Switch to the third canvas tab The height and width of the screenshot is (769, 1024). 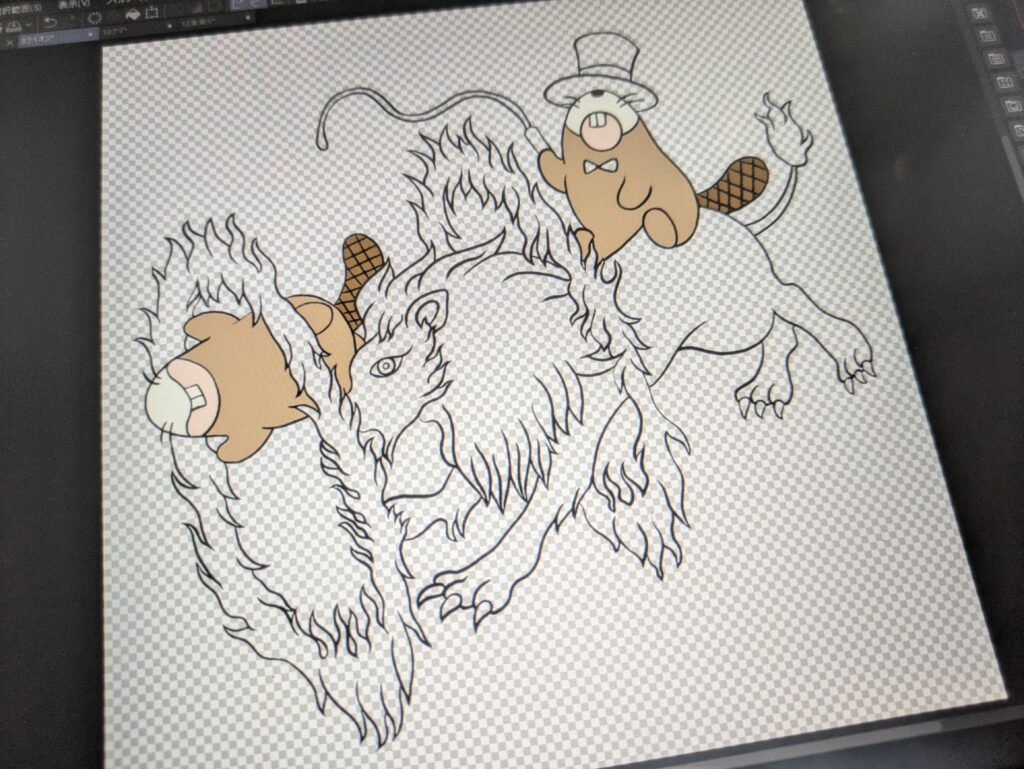point(214,22)
